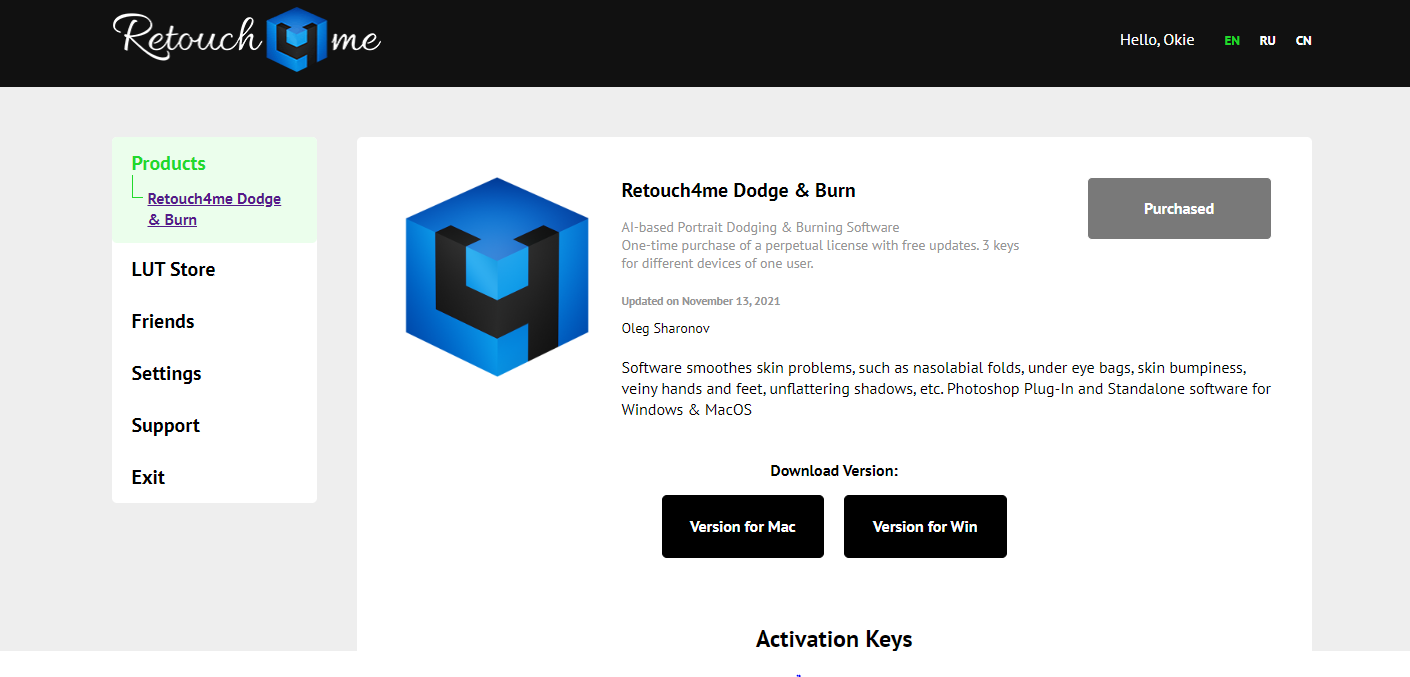1410x677 pixels.
Task: Download the Version for Mac
Action: [x=742, y=527]
